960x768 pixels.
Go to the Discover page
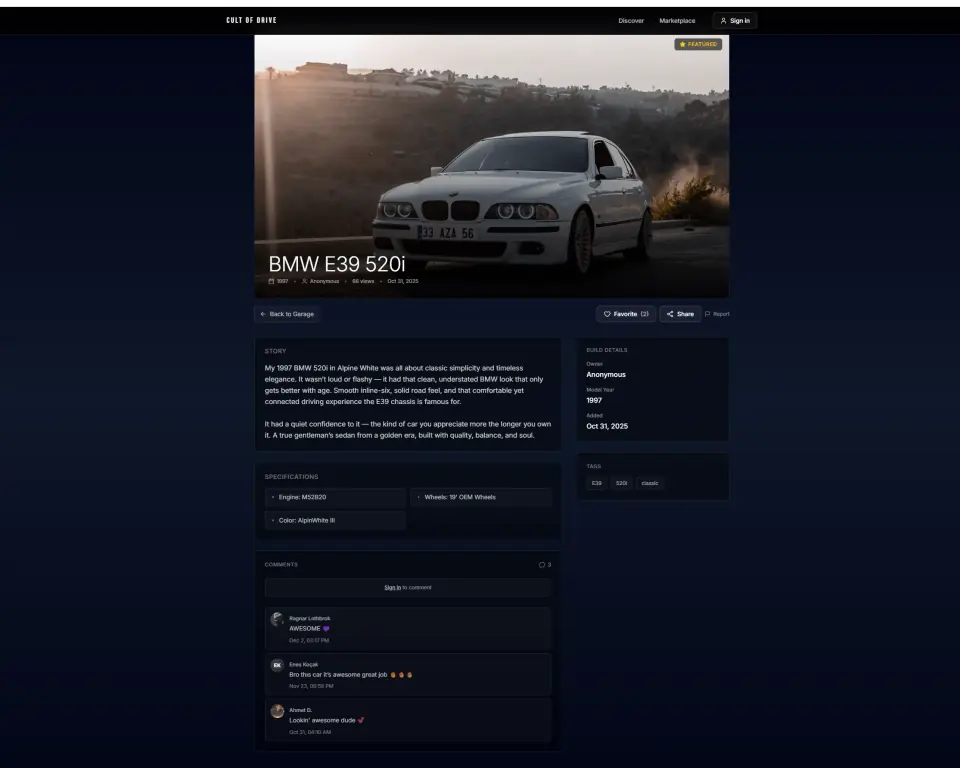(x=631, y=21)
